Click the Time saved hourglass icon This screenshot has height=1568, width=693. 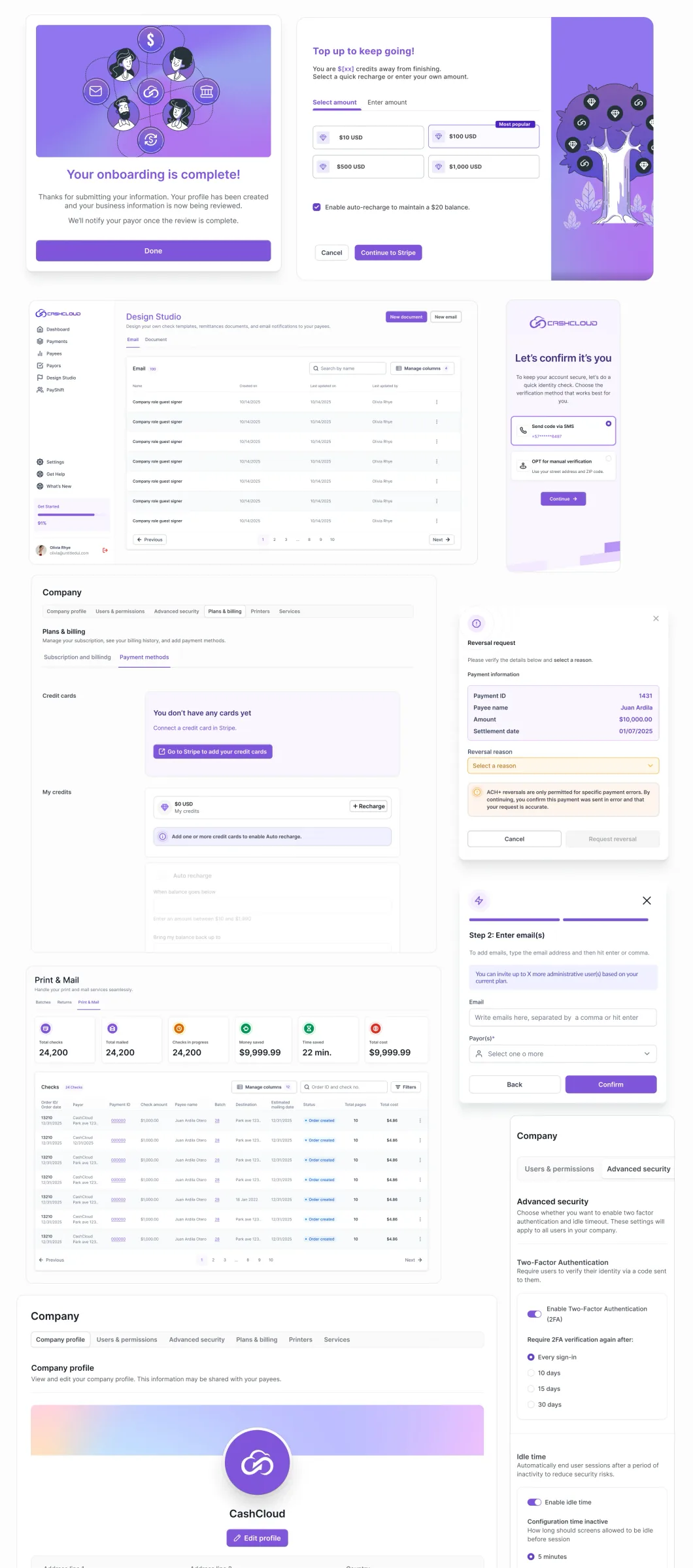(309, 1028)
